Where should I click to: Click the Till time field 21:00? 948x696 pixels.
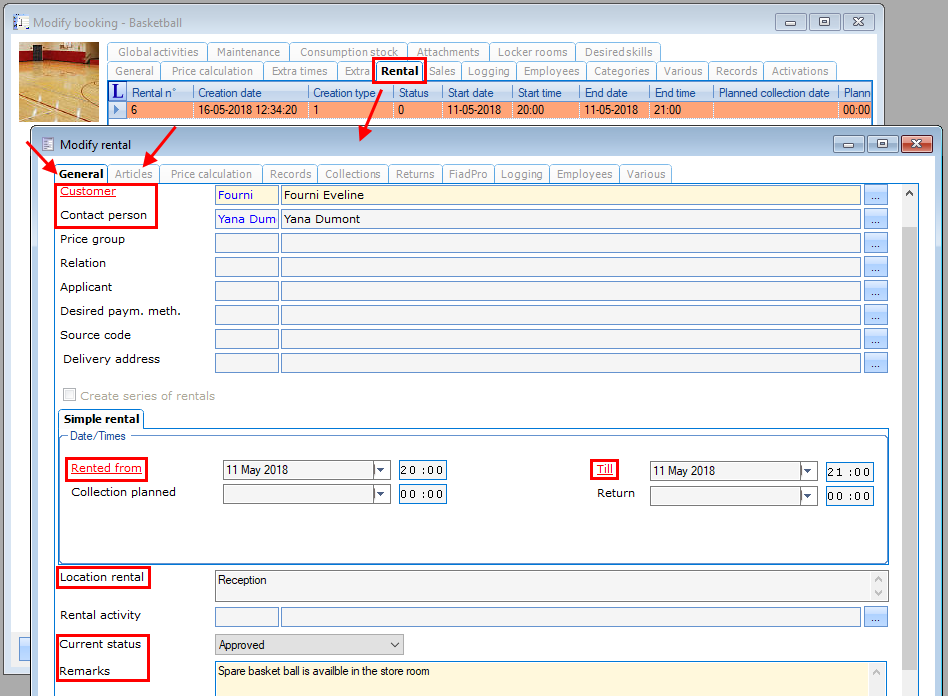tap(849, 472)
